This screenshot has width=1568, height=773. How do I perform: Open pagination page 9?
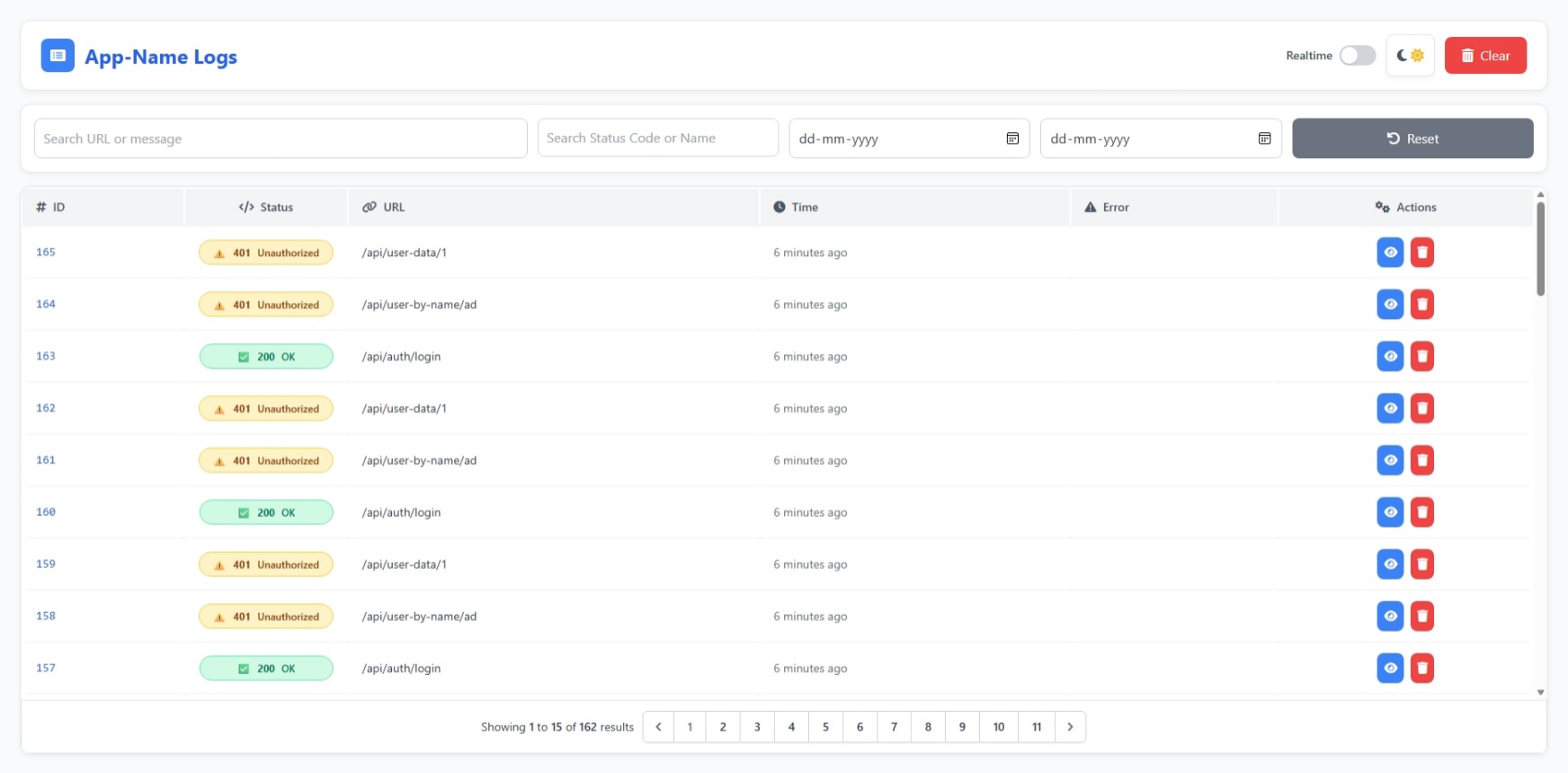pyautogui.click(x=962, y=727)
